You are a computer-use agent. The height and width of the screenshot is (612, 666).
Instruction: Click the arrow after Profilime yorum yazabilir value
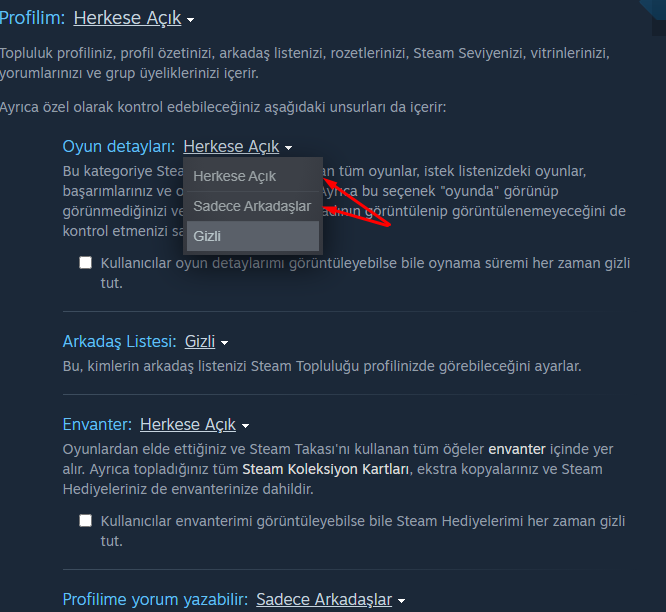[401, 601]
